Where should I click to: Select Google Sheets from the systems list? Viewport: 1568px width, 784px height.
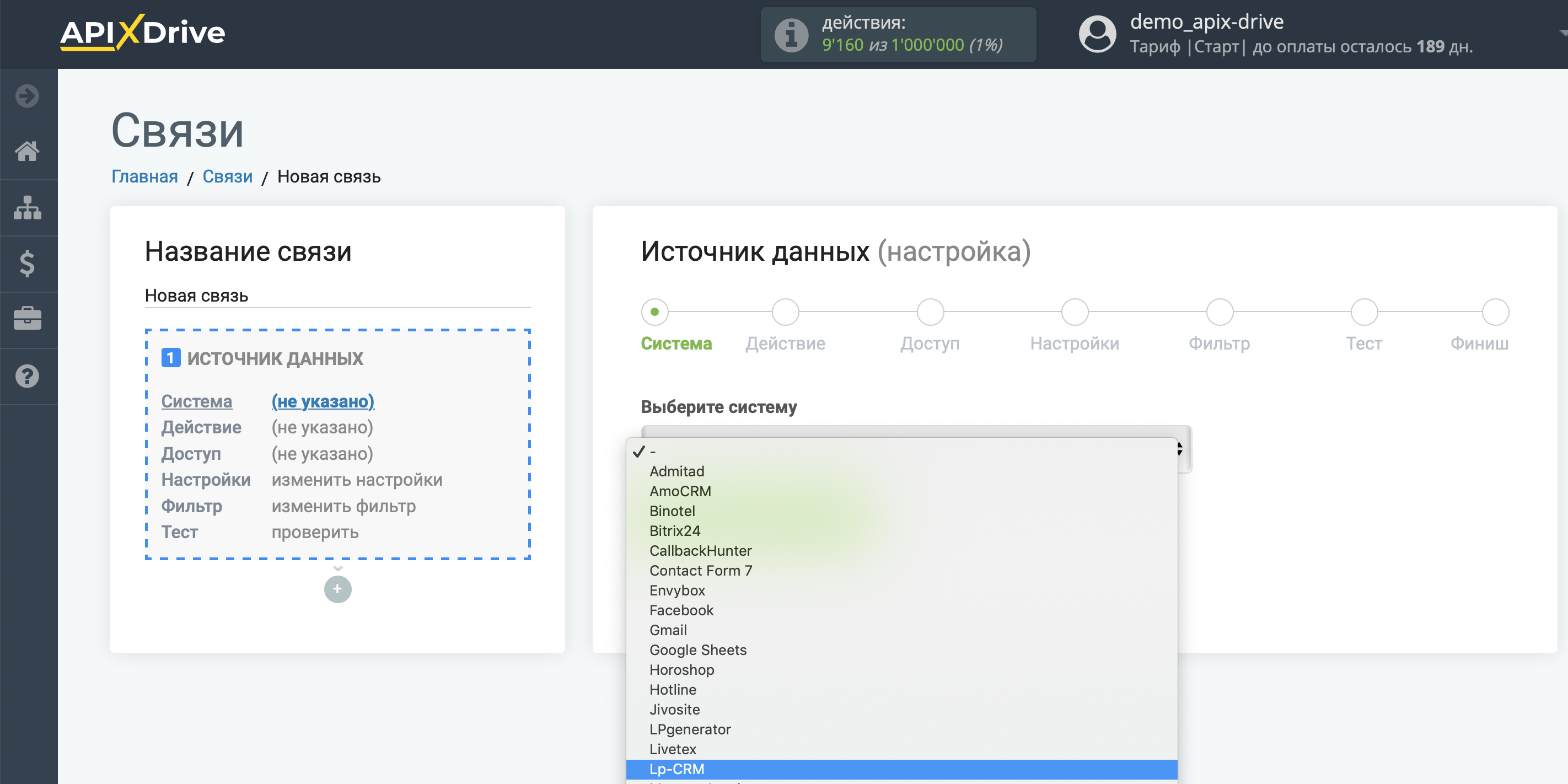[x=697, y=650]
